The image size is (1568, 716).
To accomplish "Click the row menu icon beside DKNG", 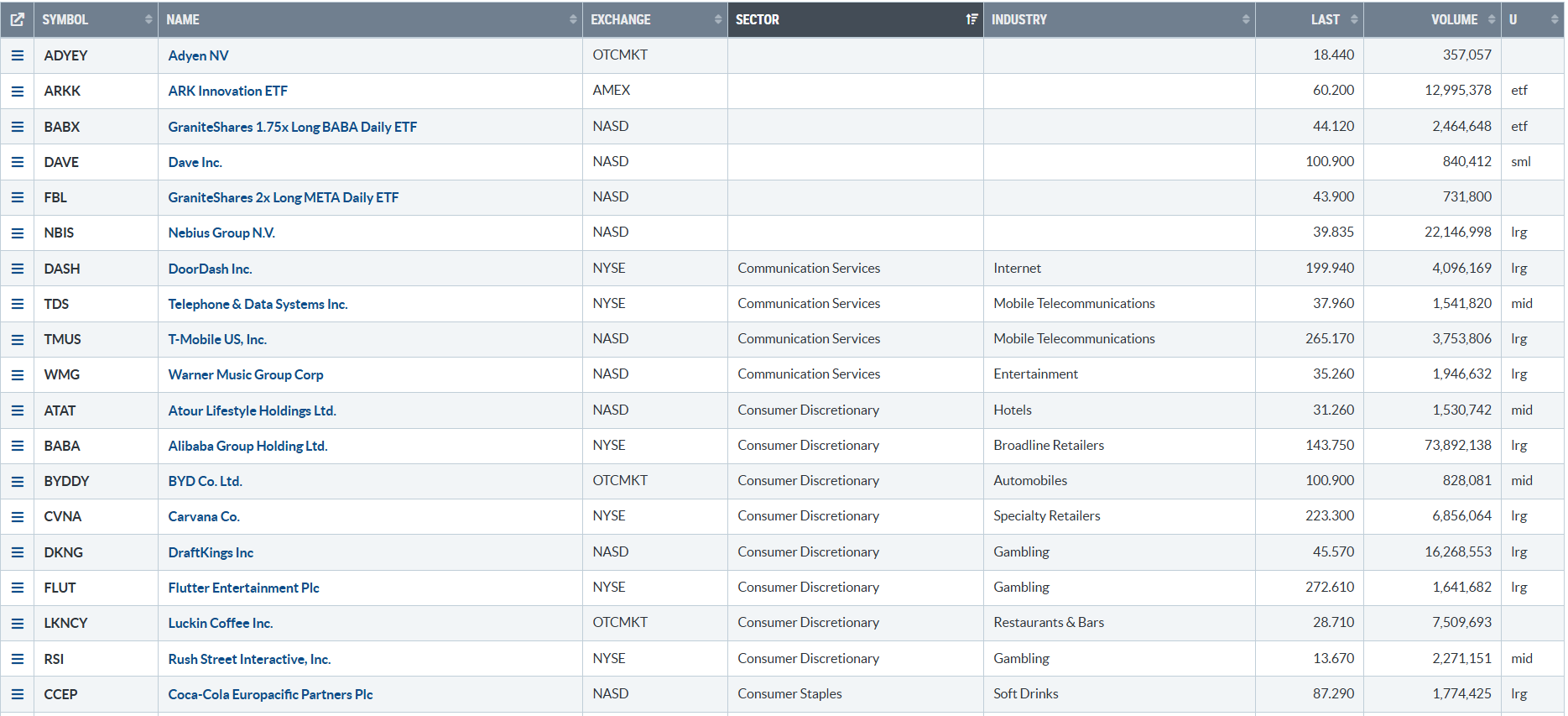I will [17, 552].
